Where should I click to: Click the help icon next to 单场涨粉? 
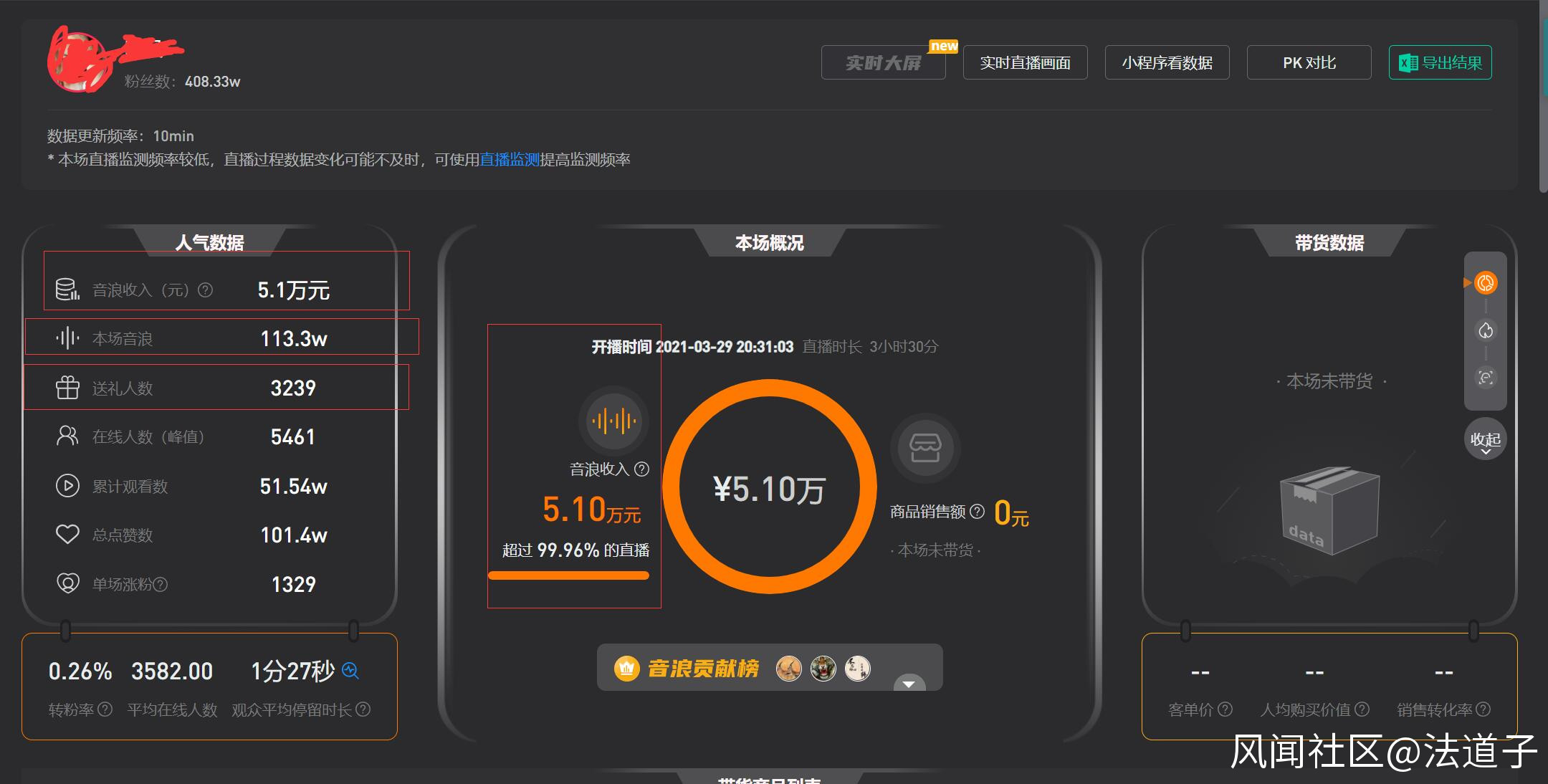161,585
